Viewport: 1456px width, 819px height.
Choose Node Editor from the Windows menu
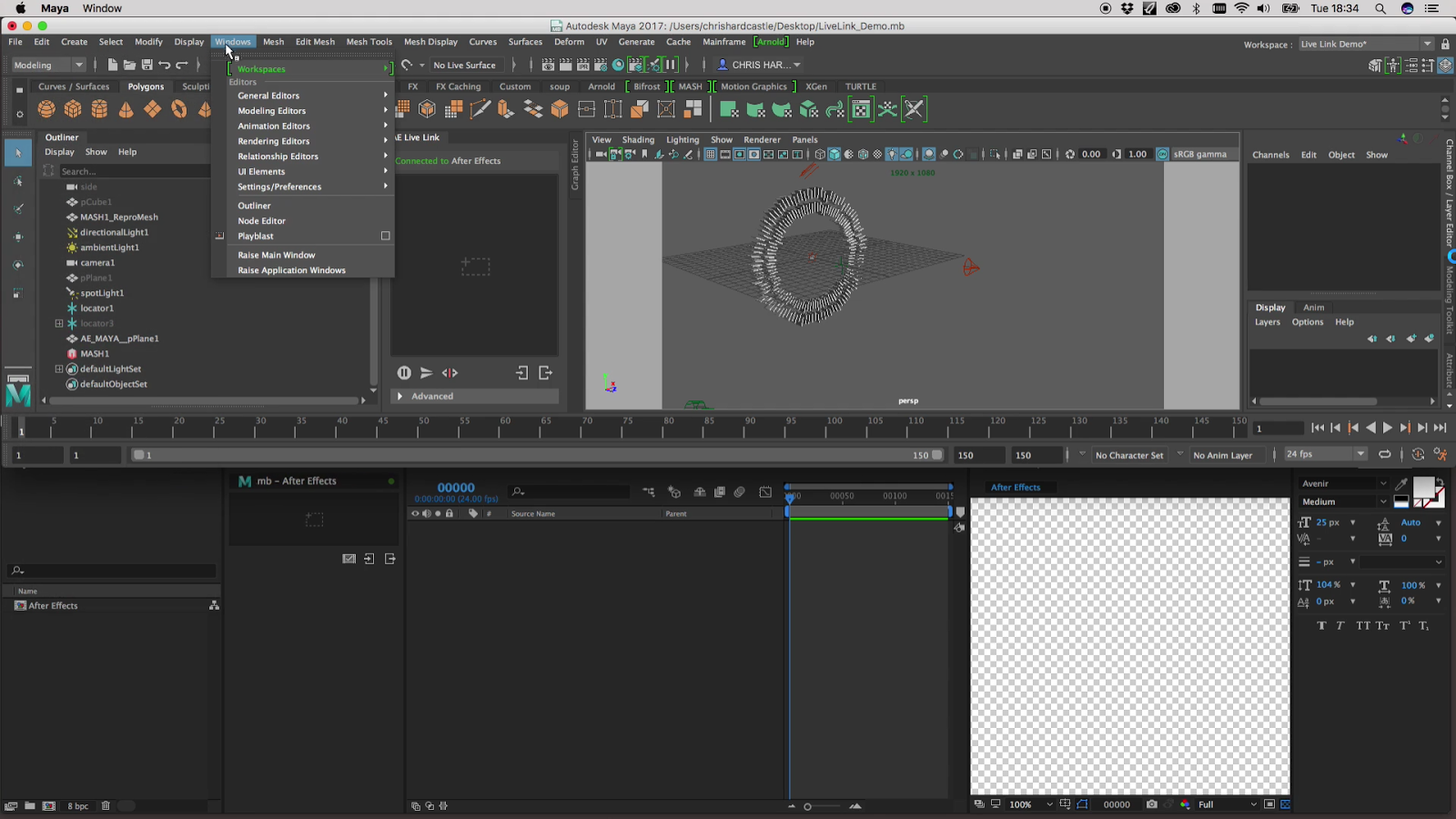(x=309, y=221)
